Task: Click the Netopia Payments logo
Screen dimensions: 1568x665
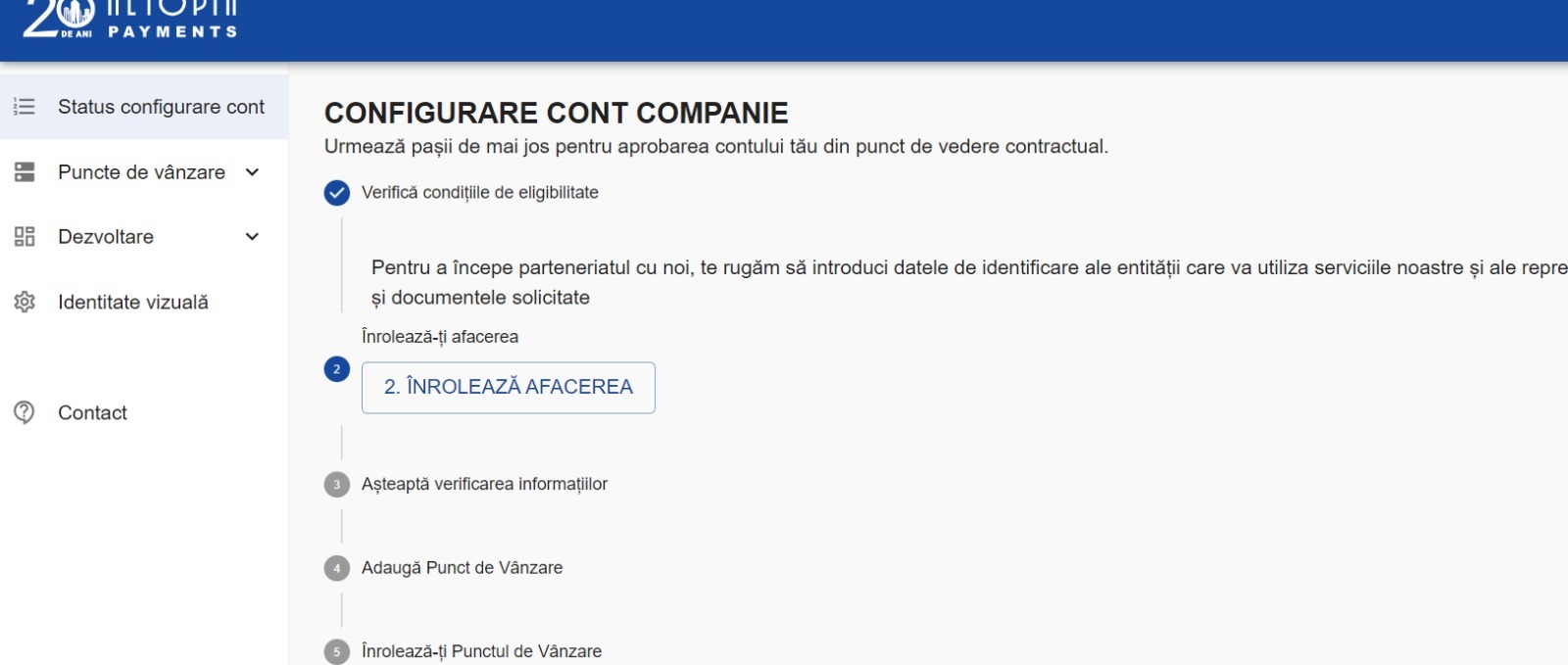Action: coord(131,19)
